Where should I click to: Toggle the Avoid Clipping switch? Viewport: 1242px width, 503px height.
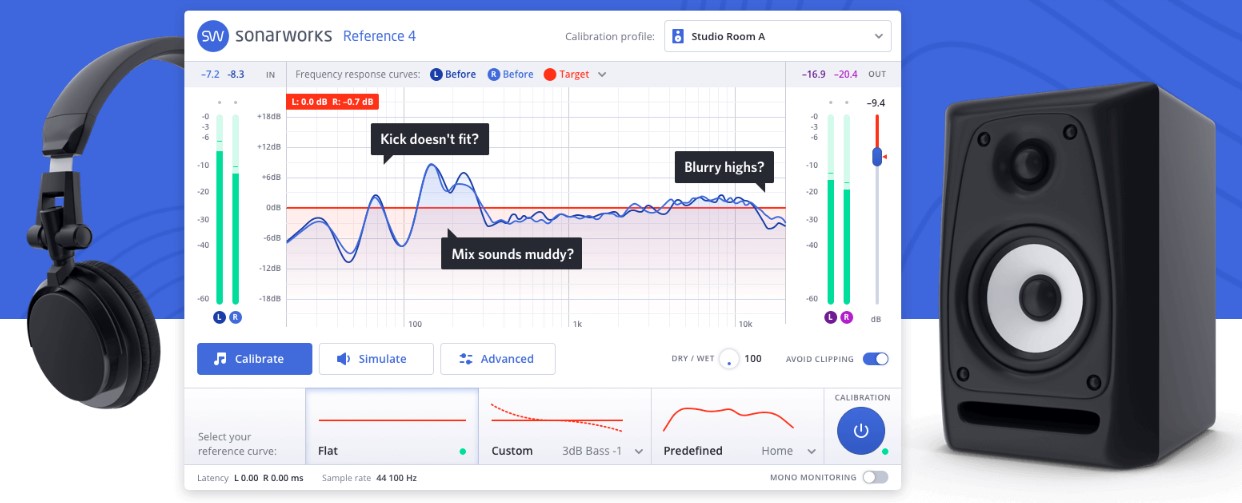(875, 359)
